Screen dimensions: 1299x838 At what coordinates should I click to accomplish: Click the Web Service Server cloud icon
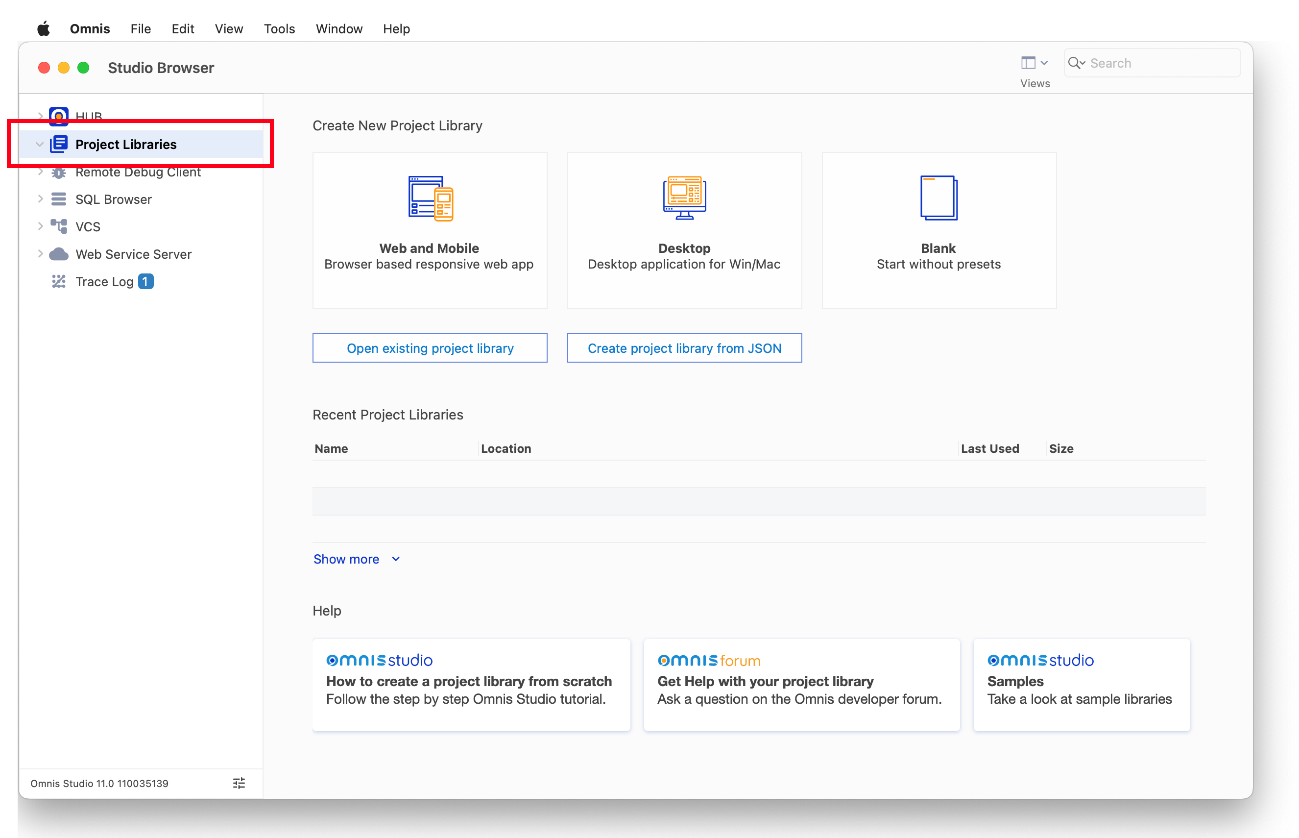coord(59,254)
